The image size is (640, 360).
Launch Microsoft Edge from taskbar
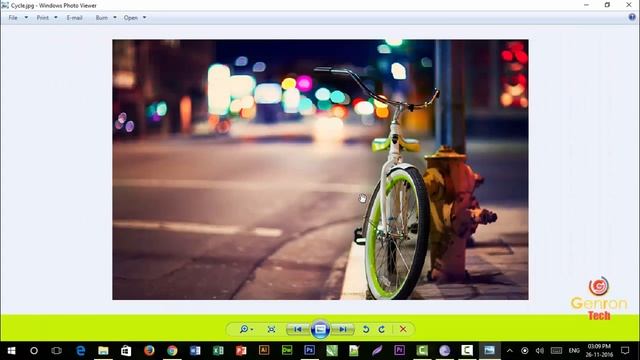(80, 351)
